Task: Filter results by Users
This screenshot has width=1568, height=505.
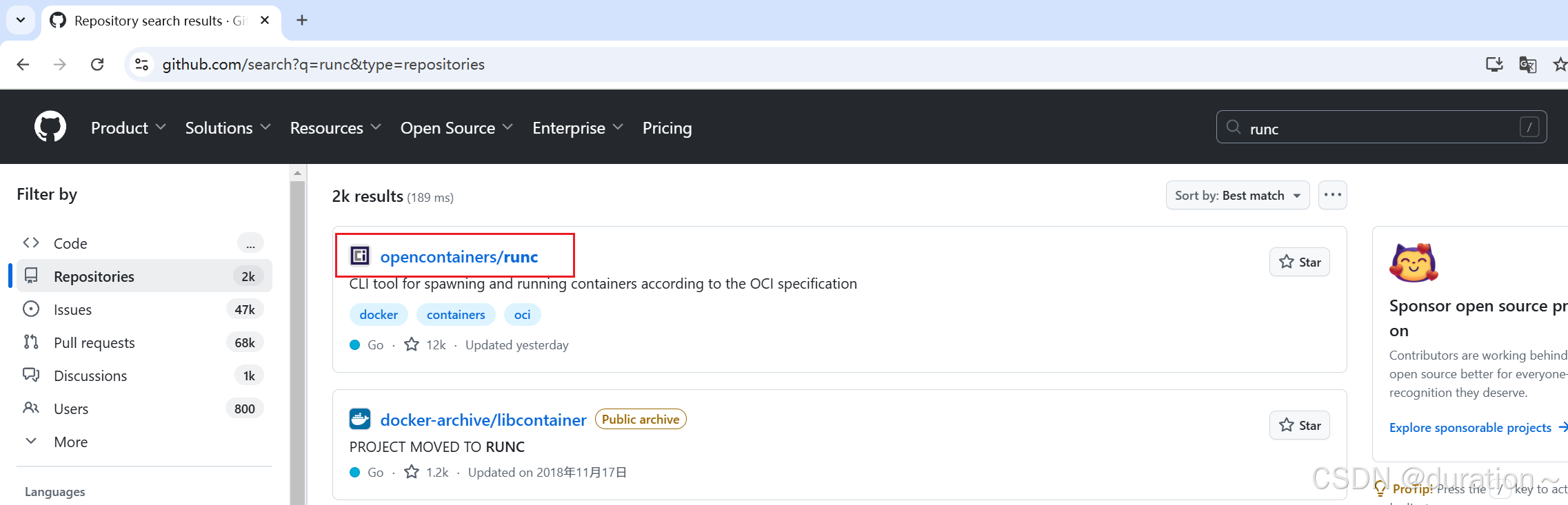Action: [x=144, y=409]
